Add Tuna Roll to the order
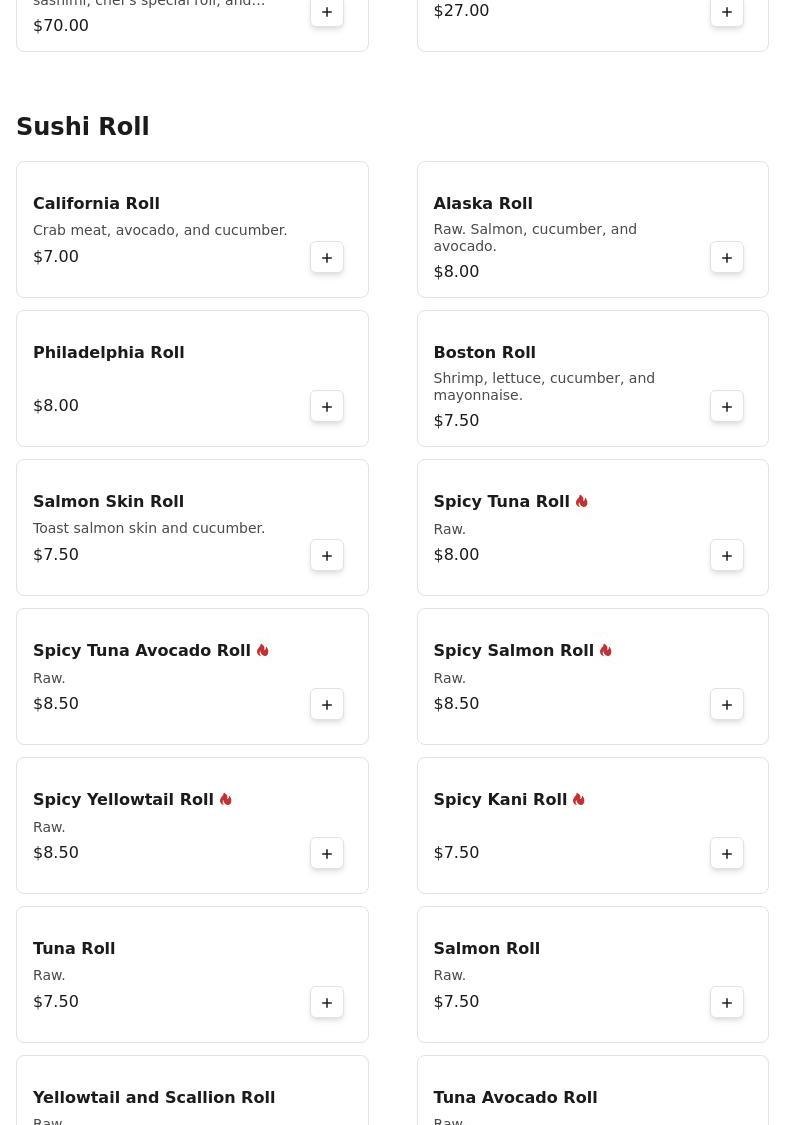 (x=327, y=1003)
